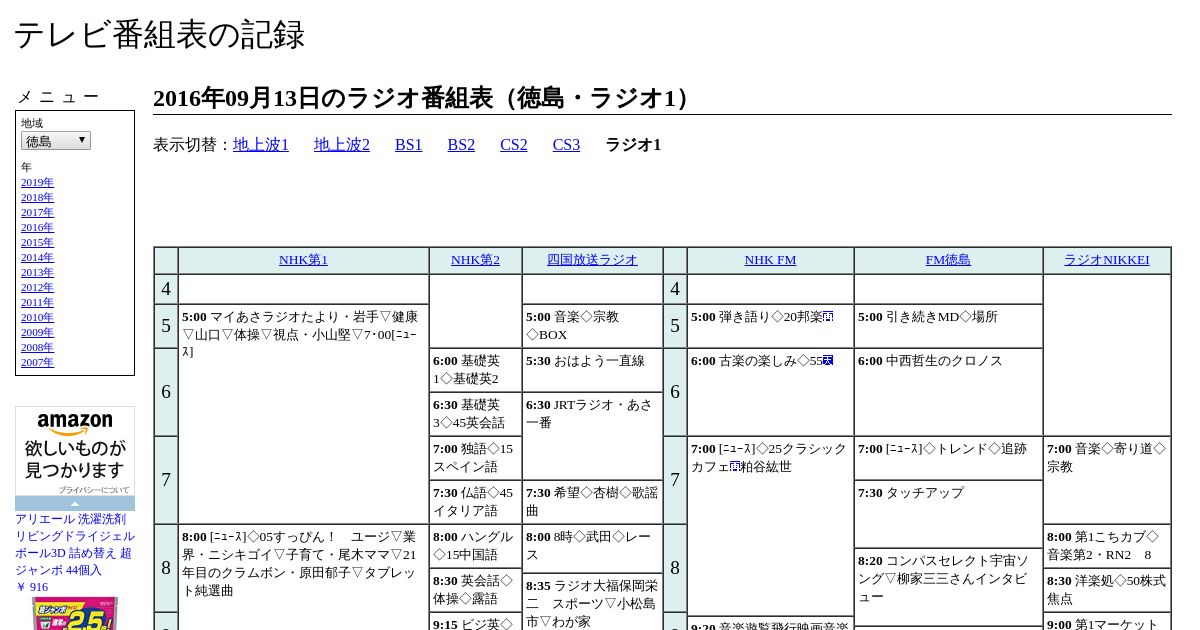The height and width of the screenshot is (630, 1200).
Task: Open the 四国放送ラジオ channel header link
Action: tap(592, 260)
